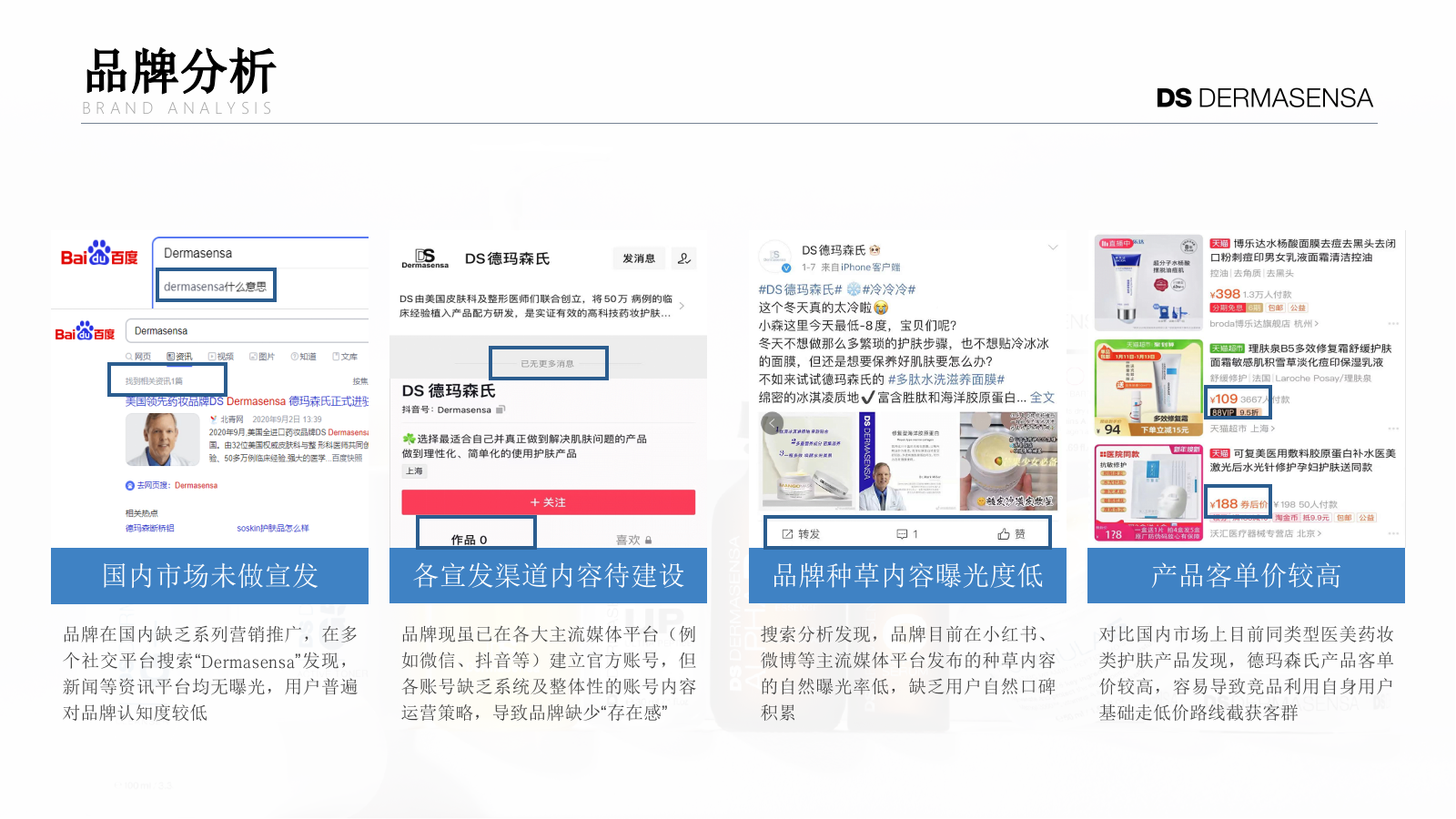Click the '去网页搜: Dermasensa' link
This screenshot has height=819, width=1456.
point(172,486)
